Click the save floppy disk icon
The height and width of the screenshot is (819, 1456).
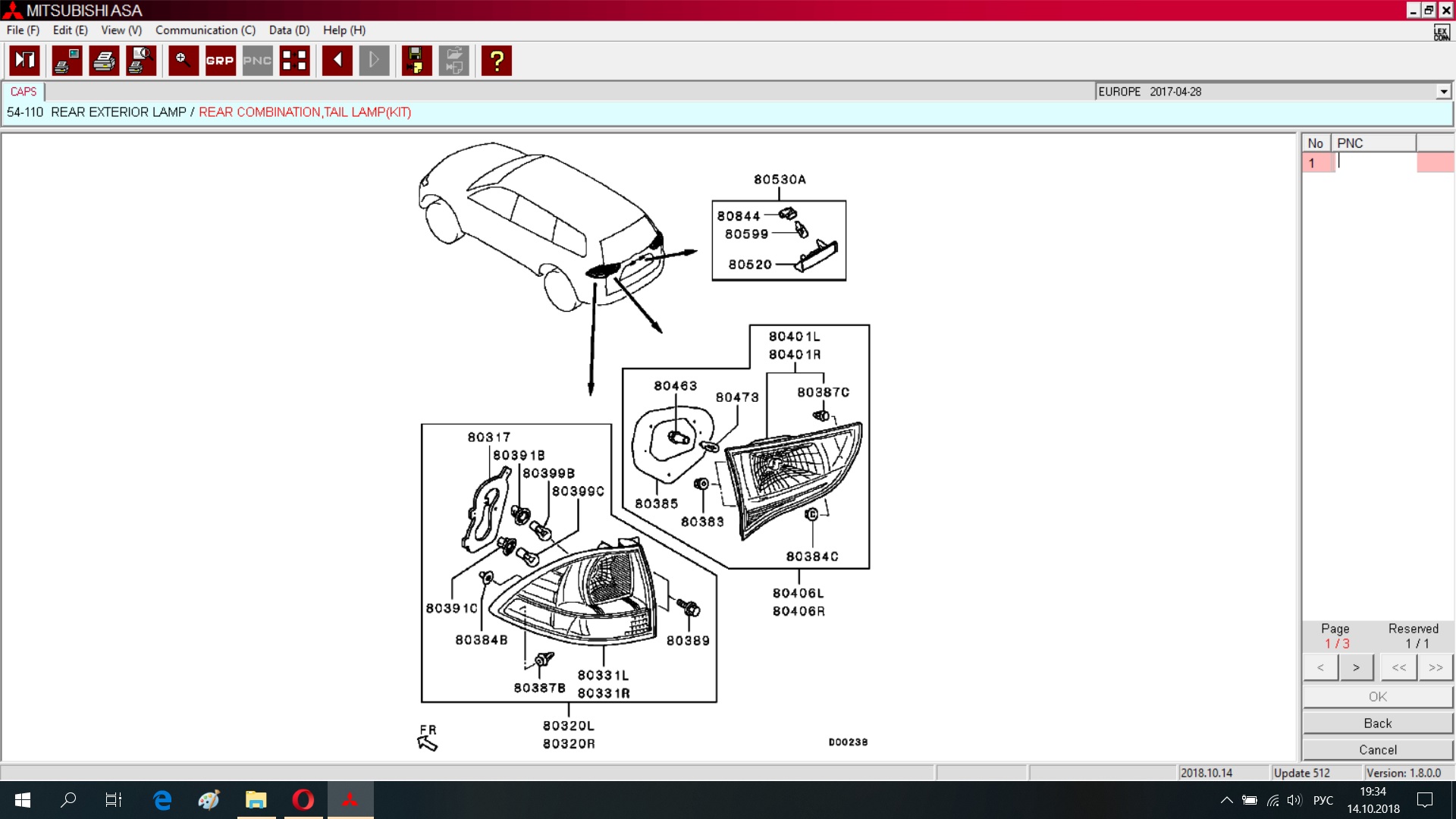pyautogui.click(x=416, y=61)
